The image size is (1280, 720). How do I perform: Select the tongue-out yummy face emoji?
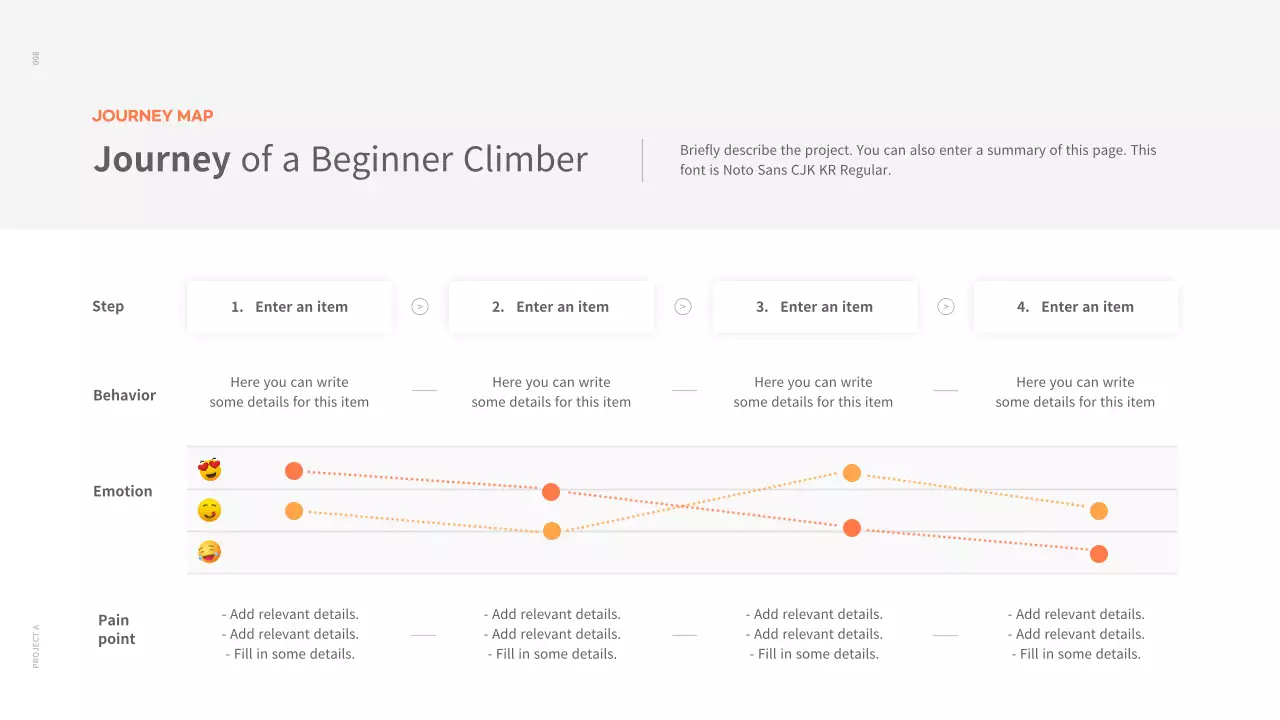pyautogui.click(x=209, y=511)
